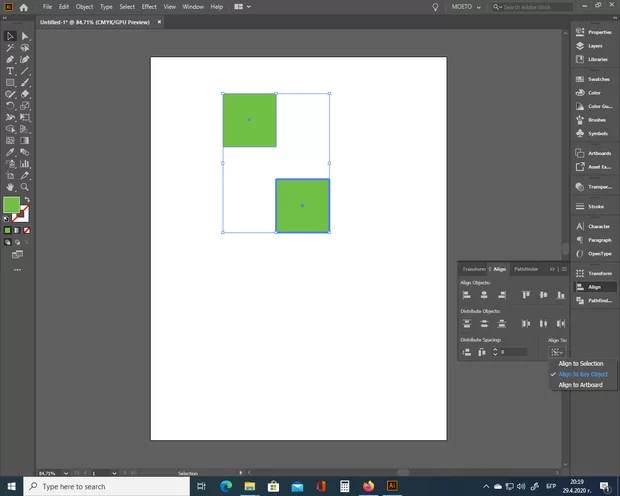
Task: Select the Type tool
Action: pos(10,71)
